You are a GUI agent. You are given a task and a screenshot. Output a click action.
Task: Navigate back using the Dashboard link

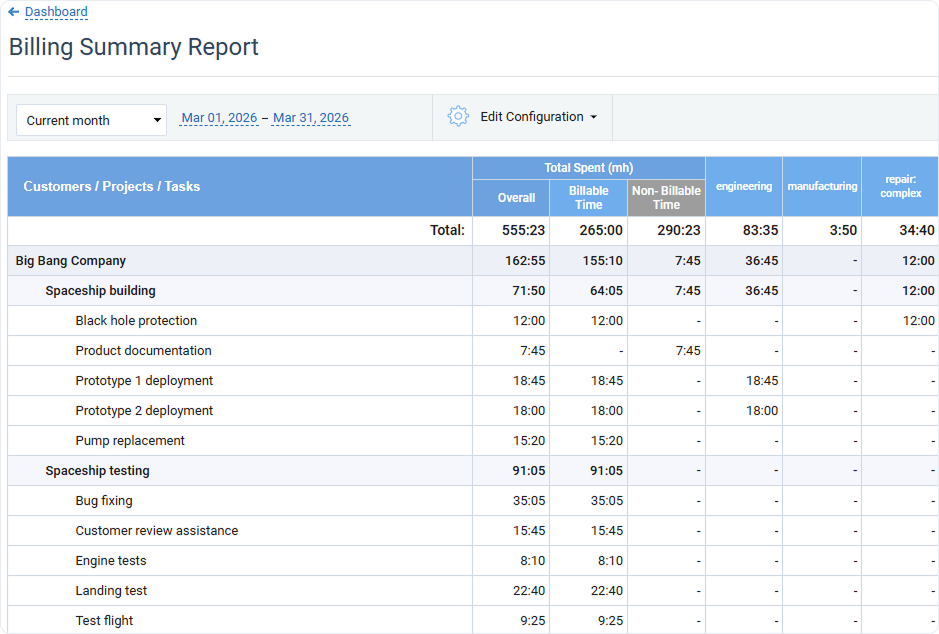54,12
